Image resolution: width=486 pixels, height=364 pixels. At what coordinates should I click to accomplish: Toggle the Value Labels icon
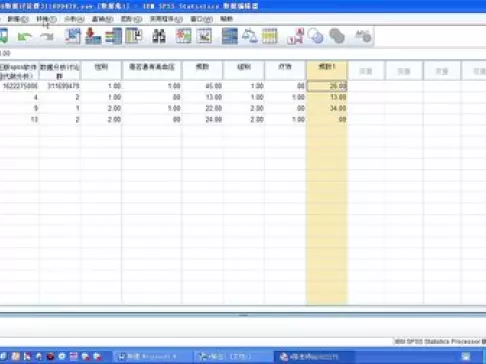pyautogui.click(x=295, y=36)
